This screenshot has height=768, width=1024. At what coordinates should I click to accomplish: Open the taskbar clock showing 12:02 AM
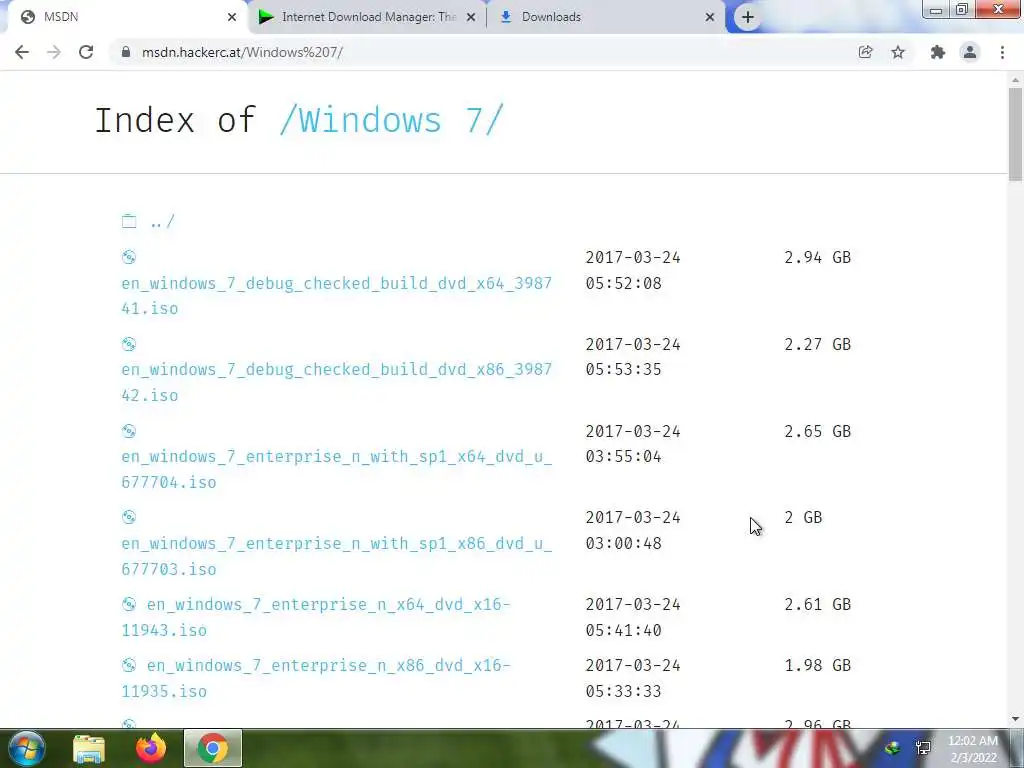[972, 749]
